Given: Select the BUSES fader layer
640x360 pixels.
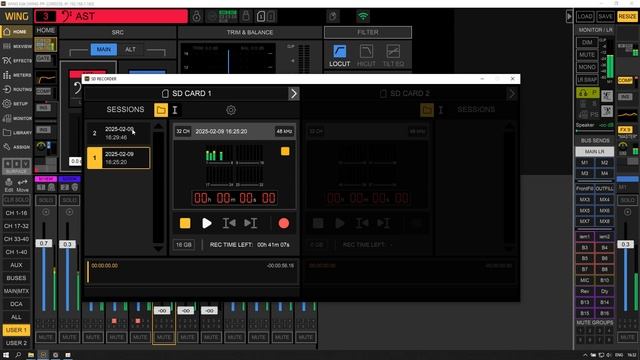Looking at the screenshot, I should pyautogui.click(x=16, y=278).
